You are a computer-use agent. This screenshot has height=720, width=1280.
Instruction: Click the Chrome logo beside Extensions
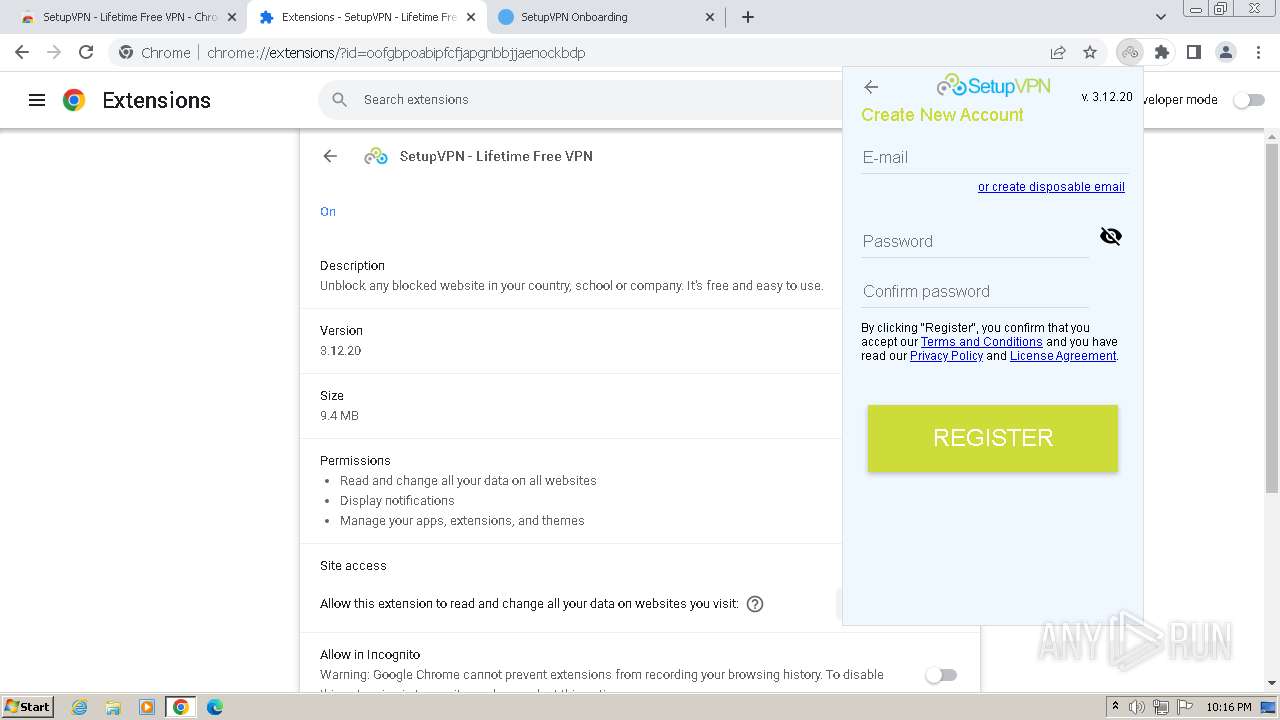74,100
